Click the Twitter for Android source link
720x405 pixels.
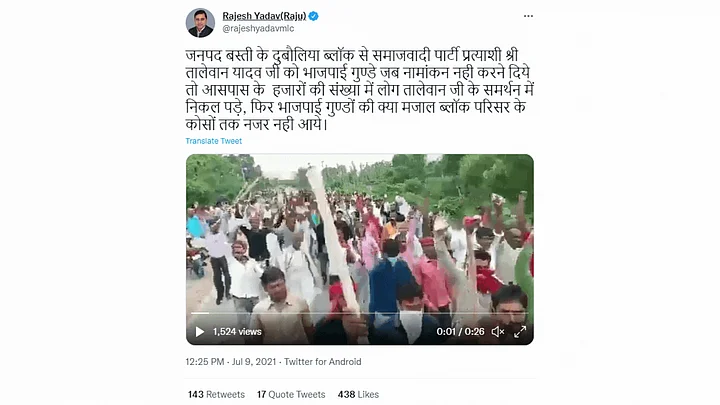[322, 362]
